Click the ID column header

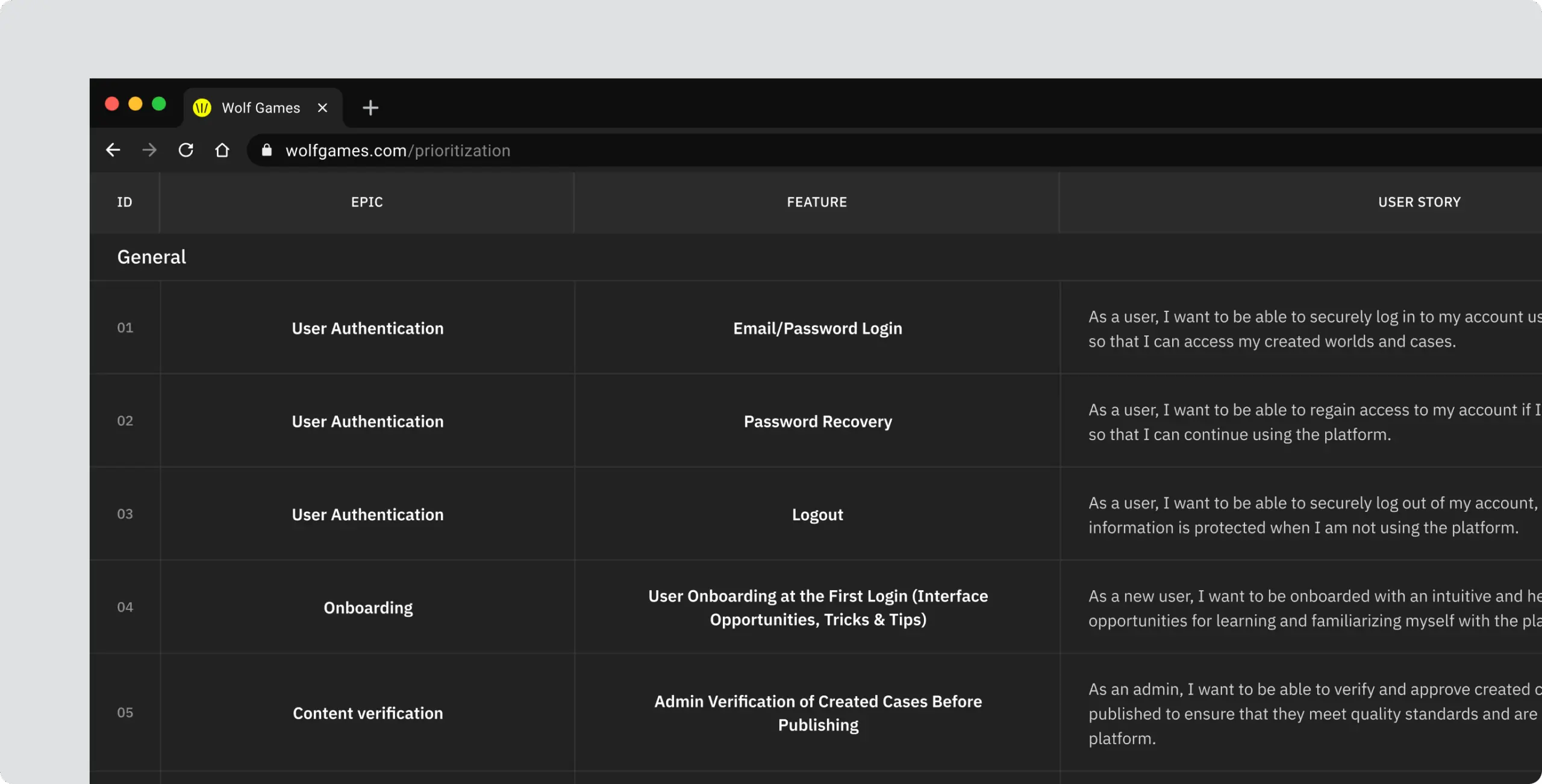(x=125, y=202)
